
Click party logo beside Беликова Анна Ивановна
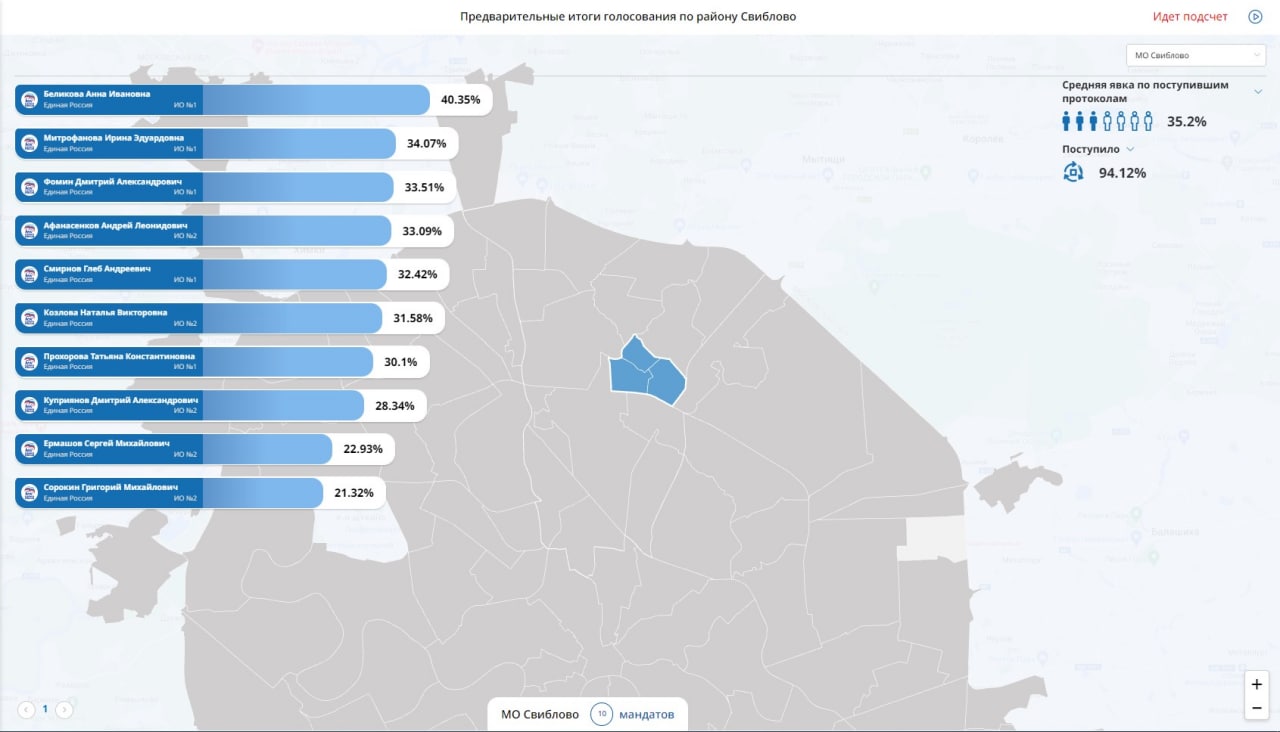29,99
